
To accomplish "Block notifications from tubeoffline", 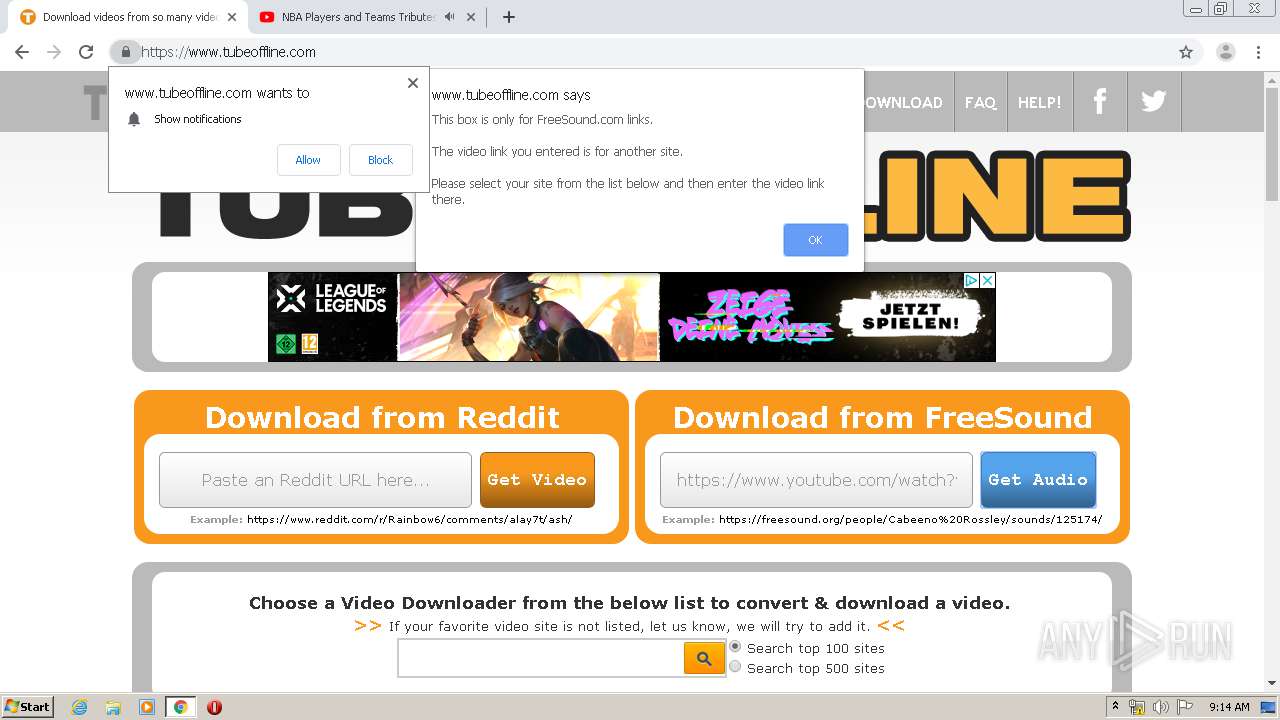I will point(380,160).
